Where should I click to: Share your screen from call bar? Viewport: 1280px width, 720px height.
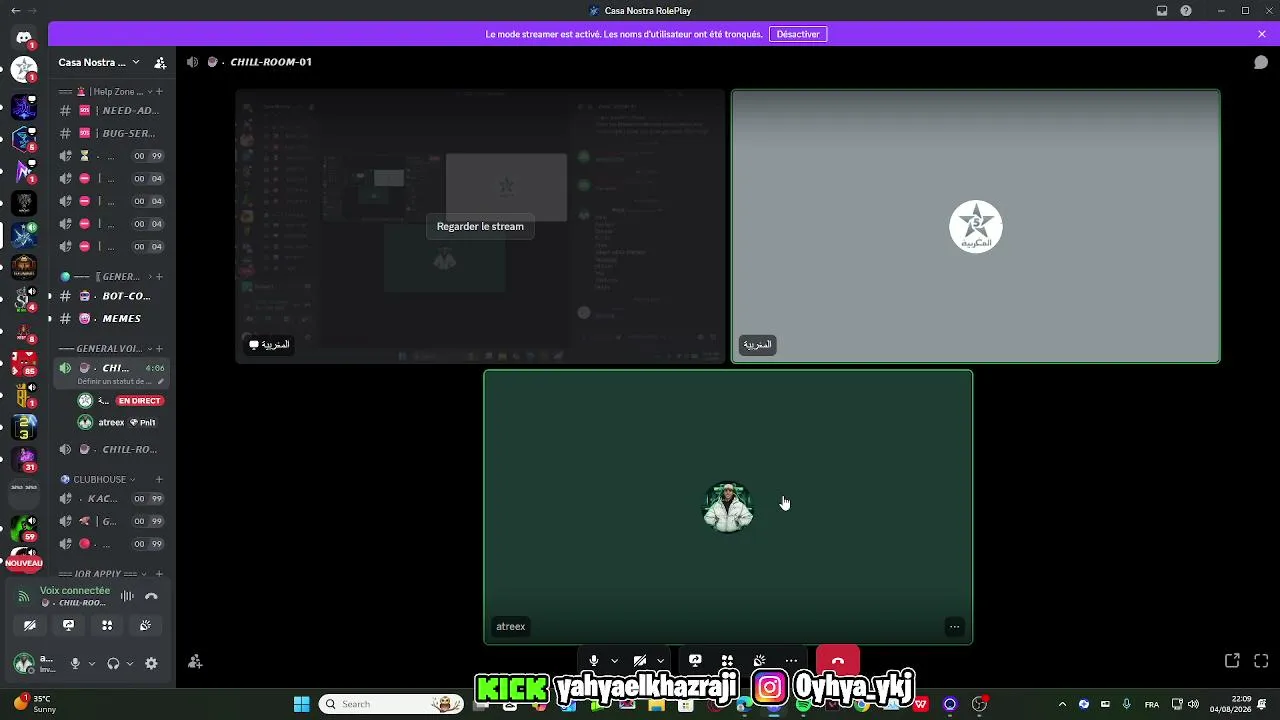695,661
